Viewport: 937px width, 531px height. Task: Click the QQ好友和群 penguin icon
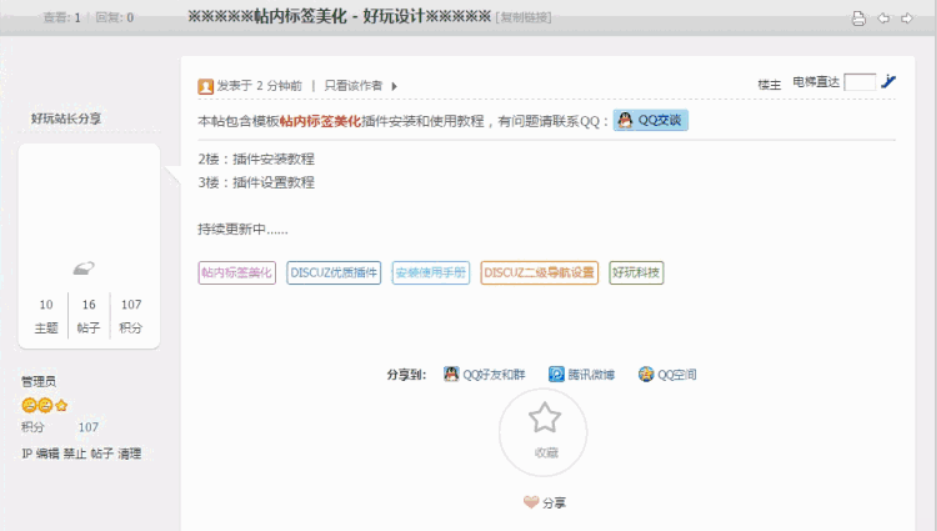(x=451, y=374)
